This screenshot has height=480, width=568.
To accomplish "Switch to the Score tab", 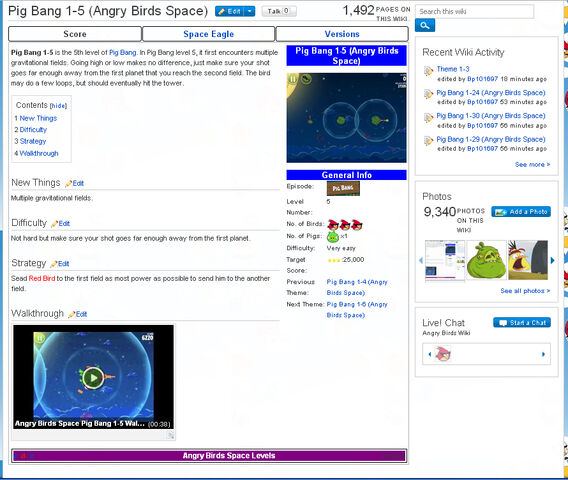I will 75,34.
